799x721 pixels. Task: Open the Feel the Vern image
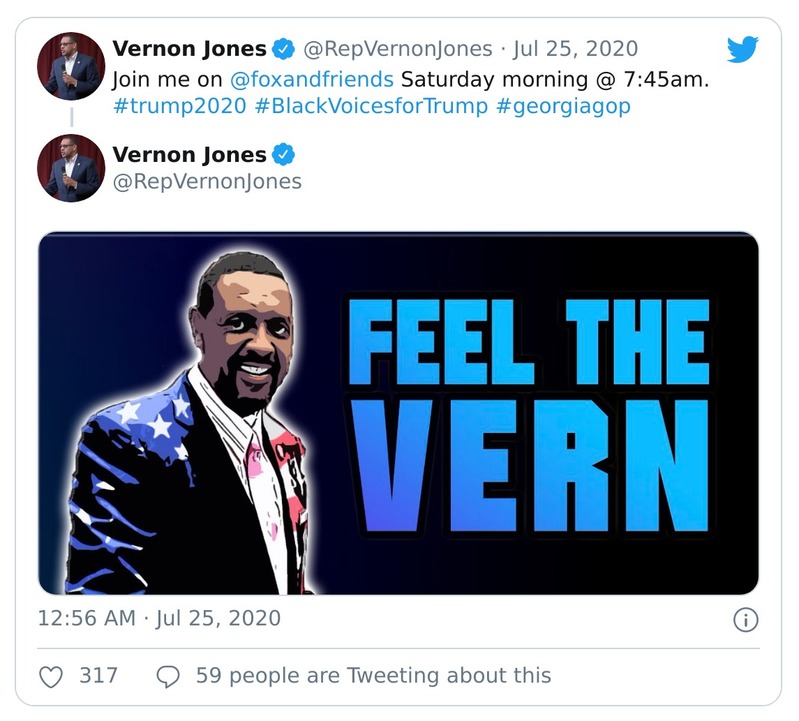pyautogui.click(x=398, y=414)
